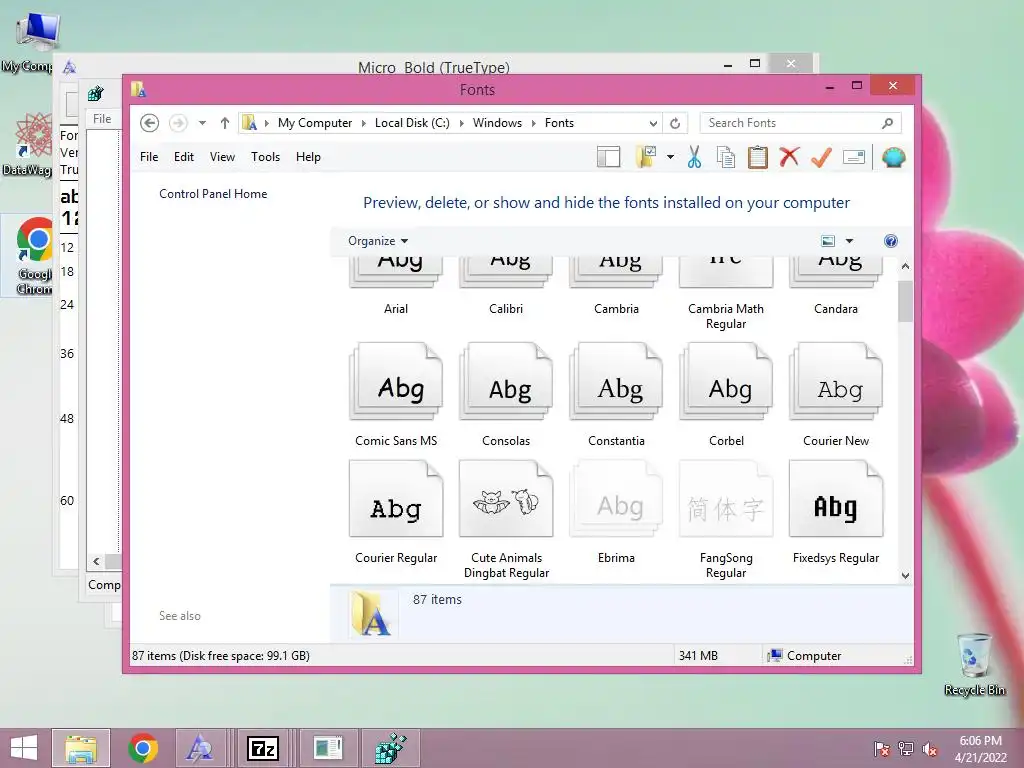
Task: Click the Fonts folder icon in address bar
Action: click(x=249, y=123)
